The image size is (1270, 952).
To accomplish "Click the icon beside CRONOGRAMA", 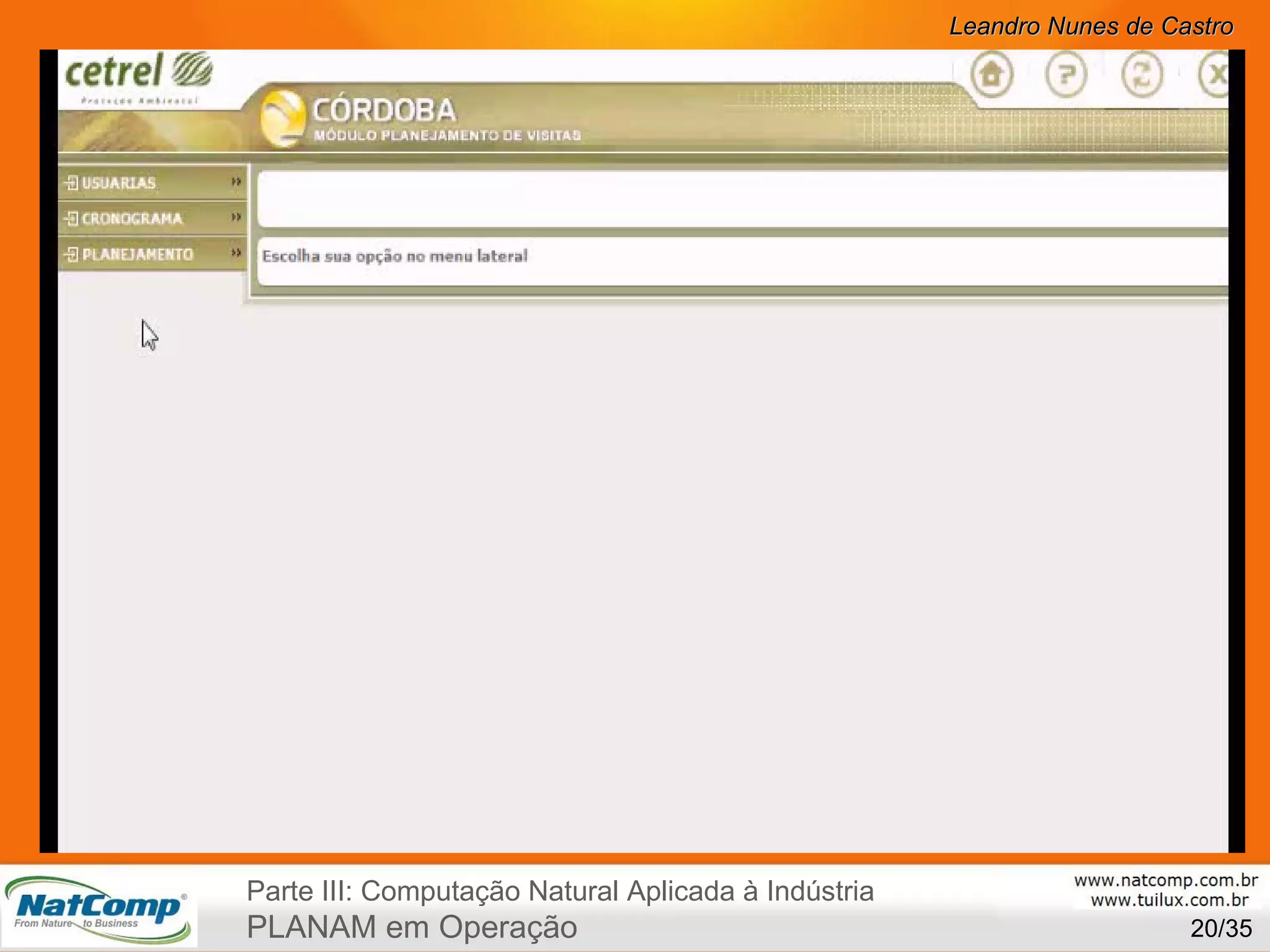I will coord(71,218).
